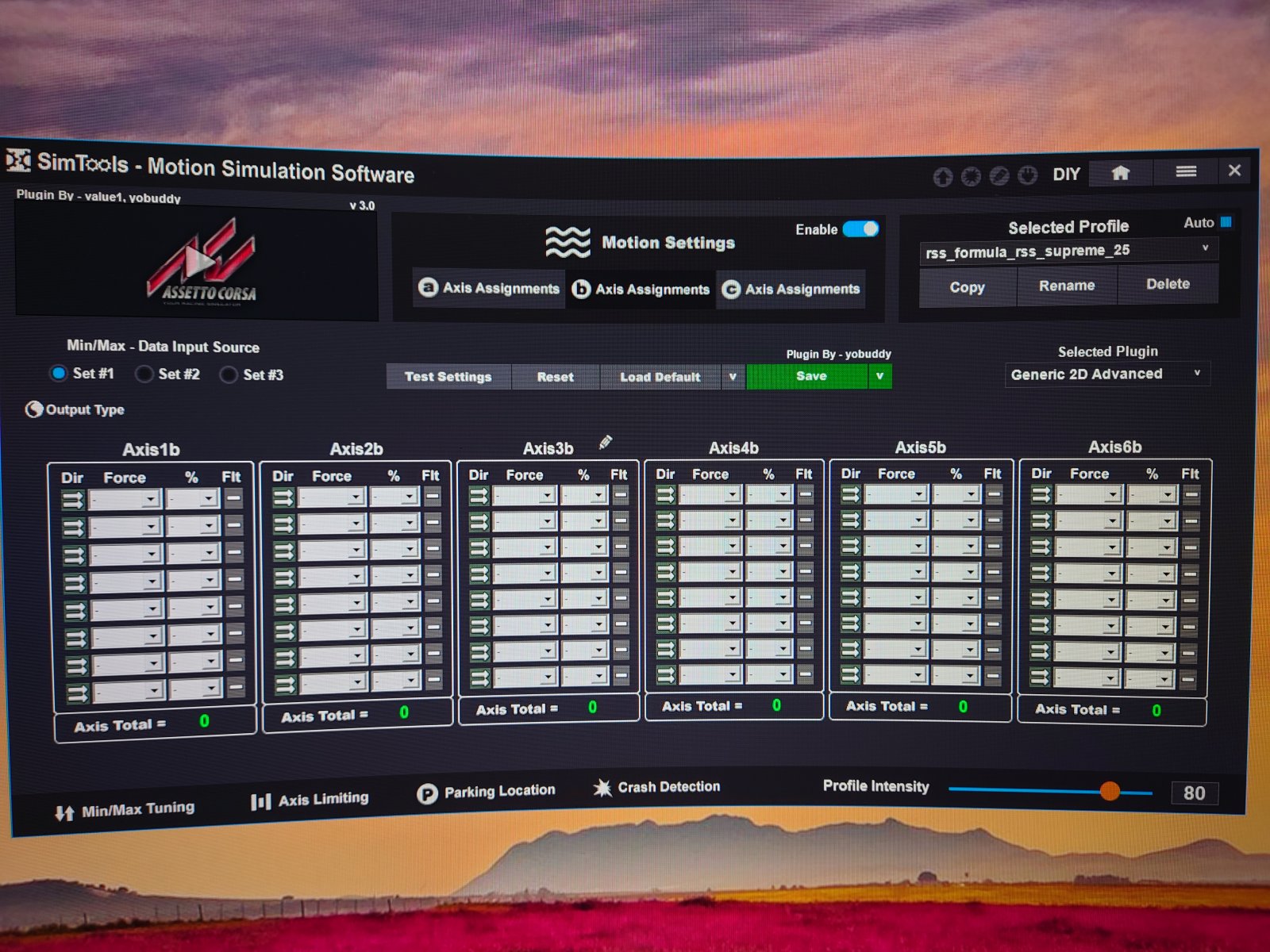This screenshot has height=952, width=1270.
Task: Click the Load Default button
Action: [660, 377]
